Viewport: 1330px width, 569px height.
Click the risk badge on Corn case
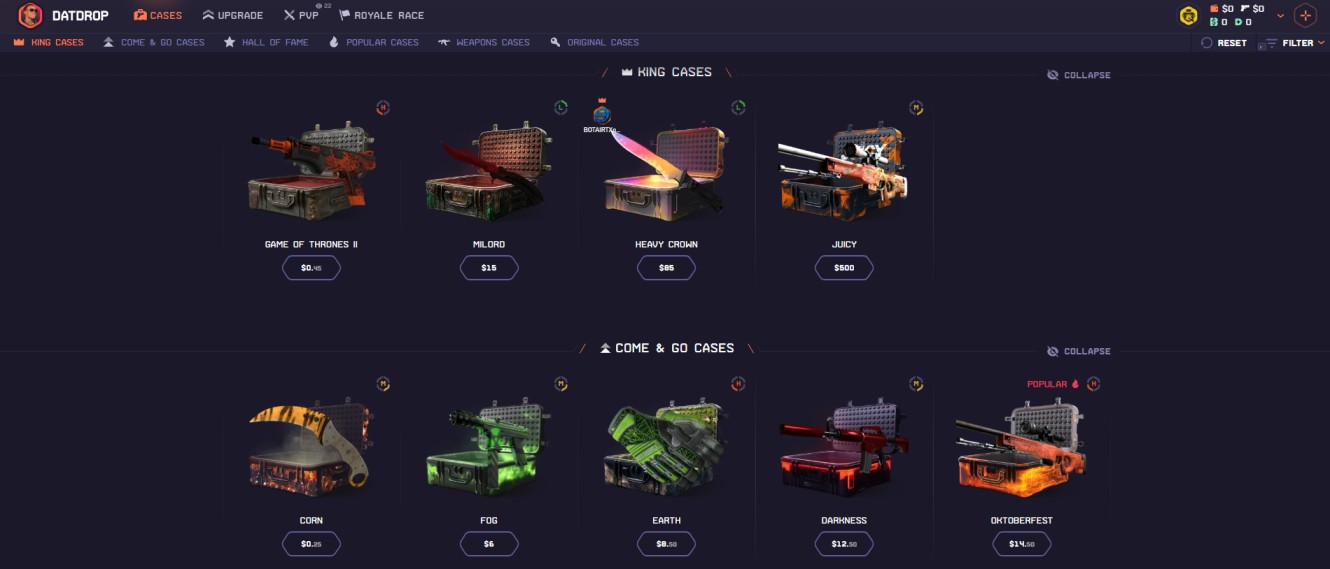pos(383,384)
